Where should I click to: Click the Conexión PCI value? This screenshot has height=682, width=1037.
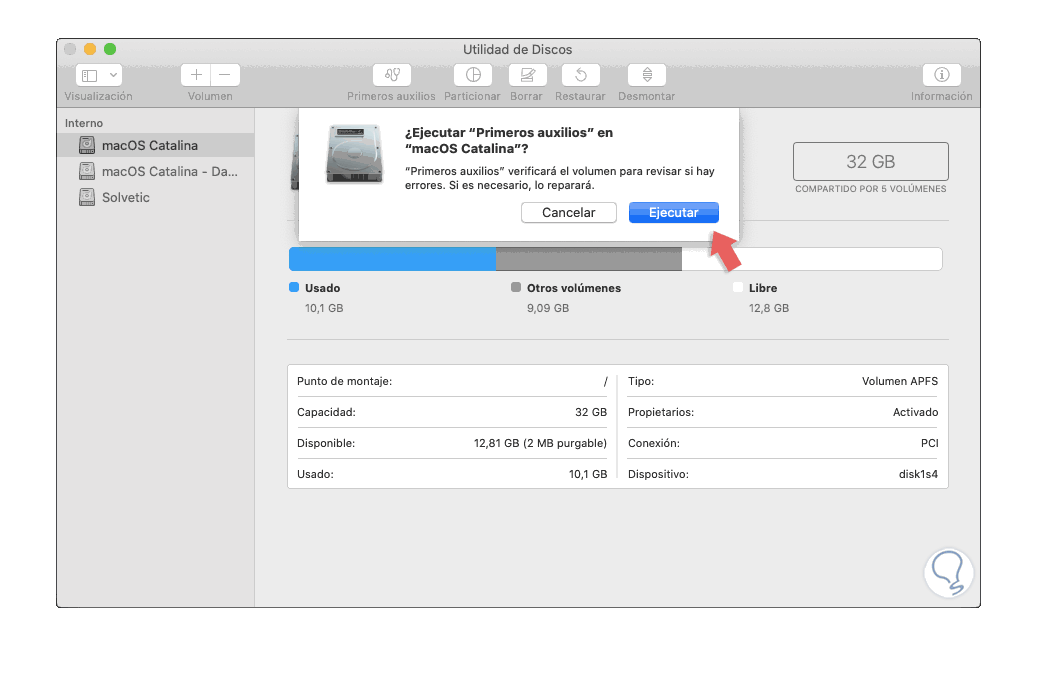tap(929, 443)
